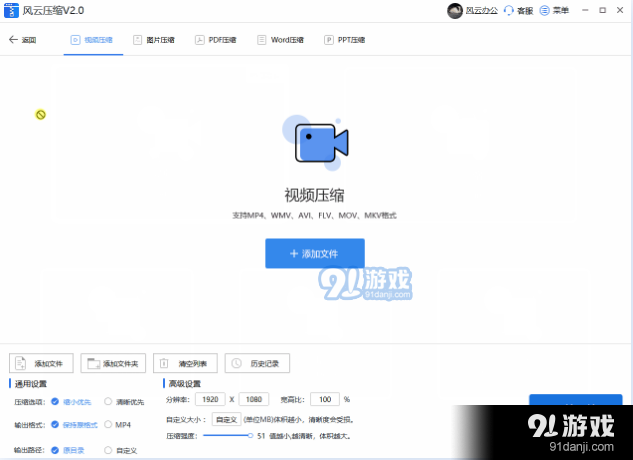Click the back arrow 返回

(x=14, y=40)
